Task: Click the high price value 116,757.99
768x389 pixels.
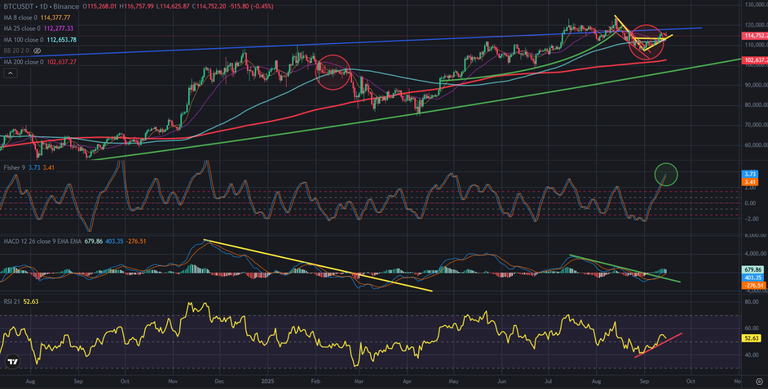Action: point(138,6)
